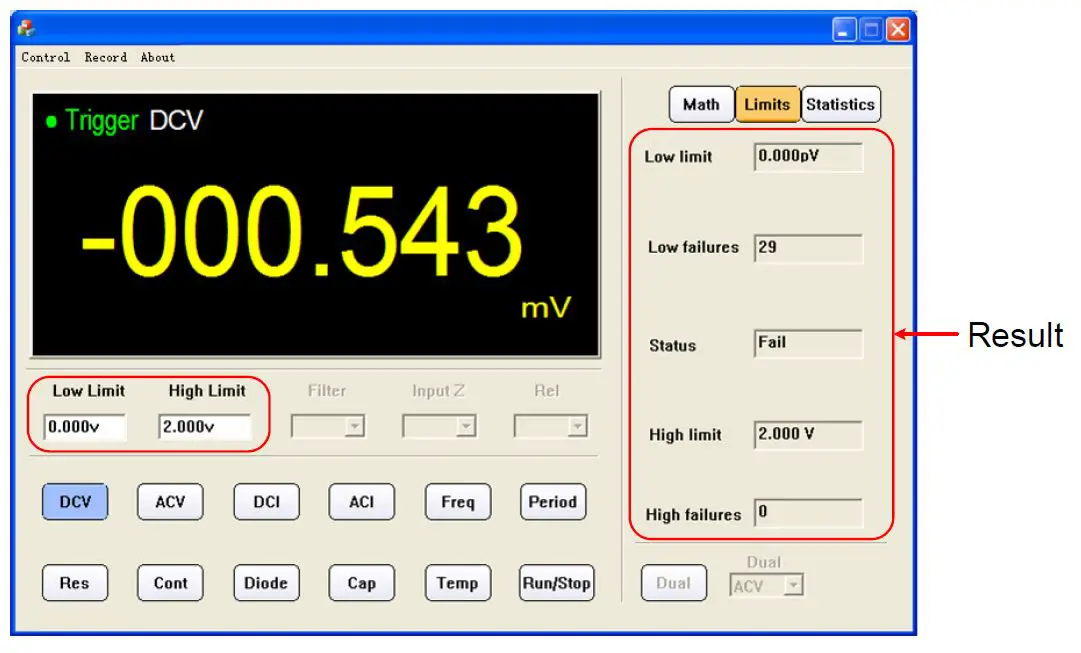Open the Input Z dropdown
The height and width of the screenshot is (653, 1081).
pyautogui.click(x=440, y=425)
